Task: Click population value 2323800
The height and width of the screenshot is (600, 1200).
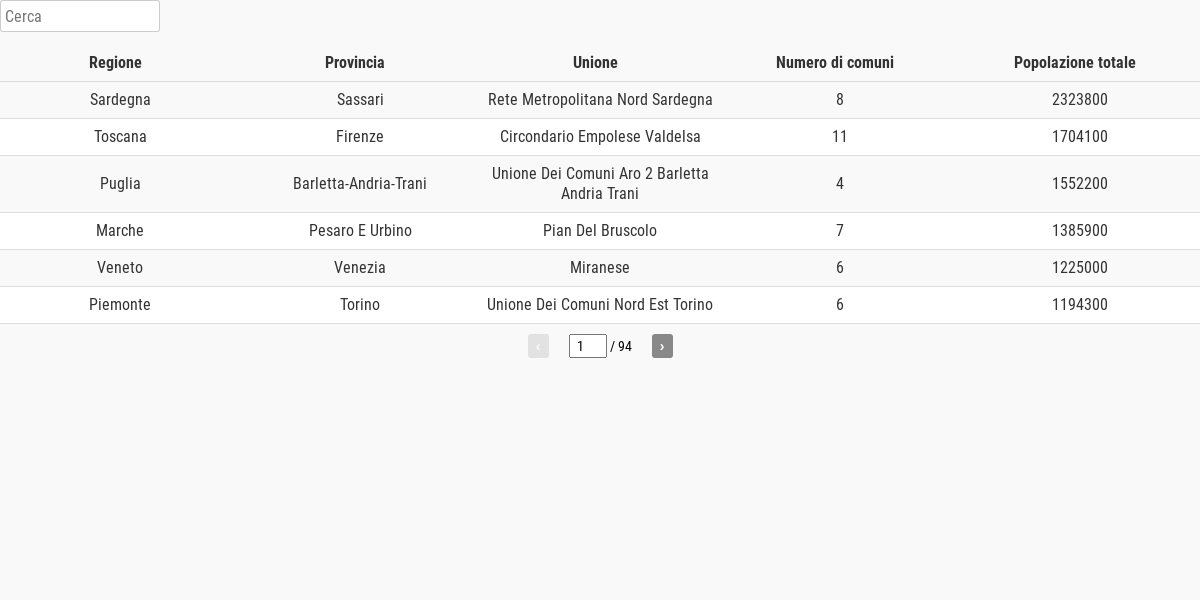Action: pyautogui.click(x=1080, y=100)
